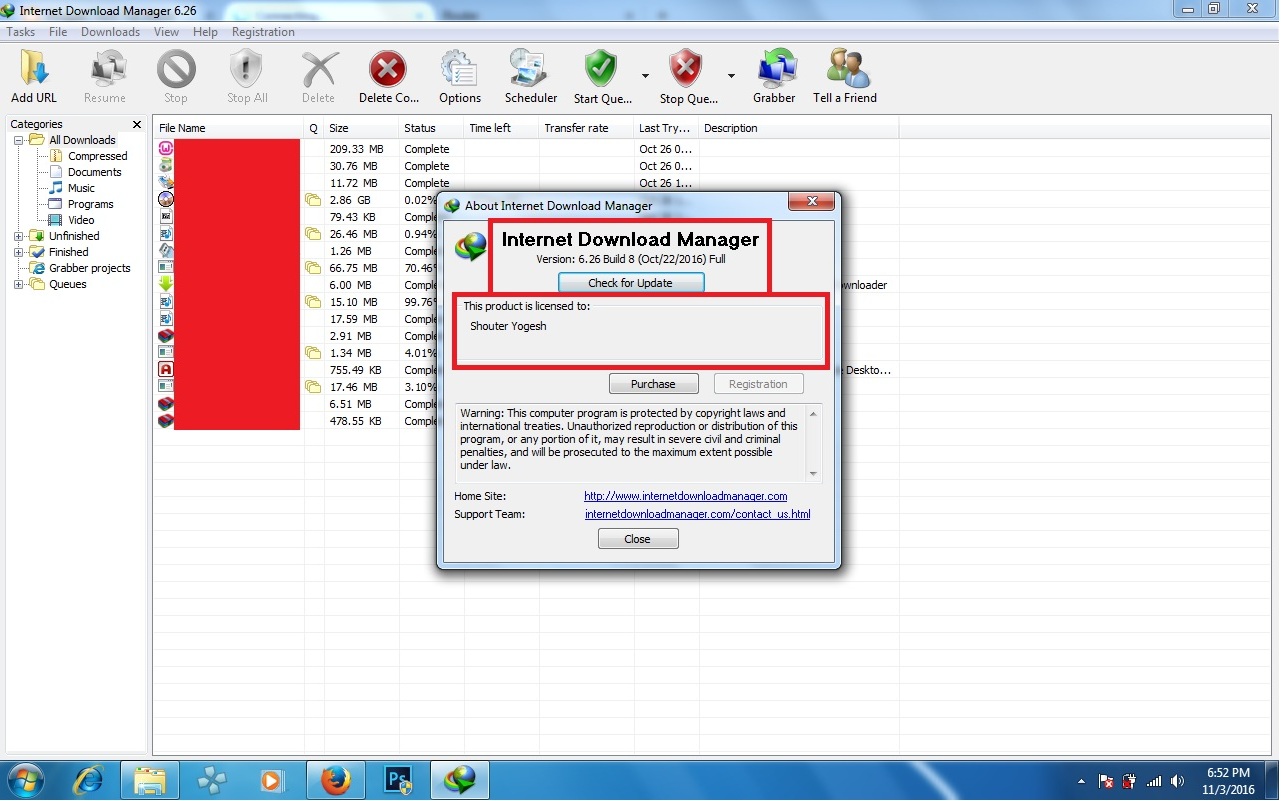Open Photoshop from the taskbar
Screen dimensions: 1281x801
click(x=398, y=779)
